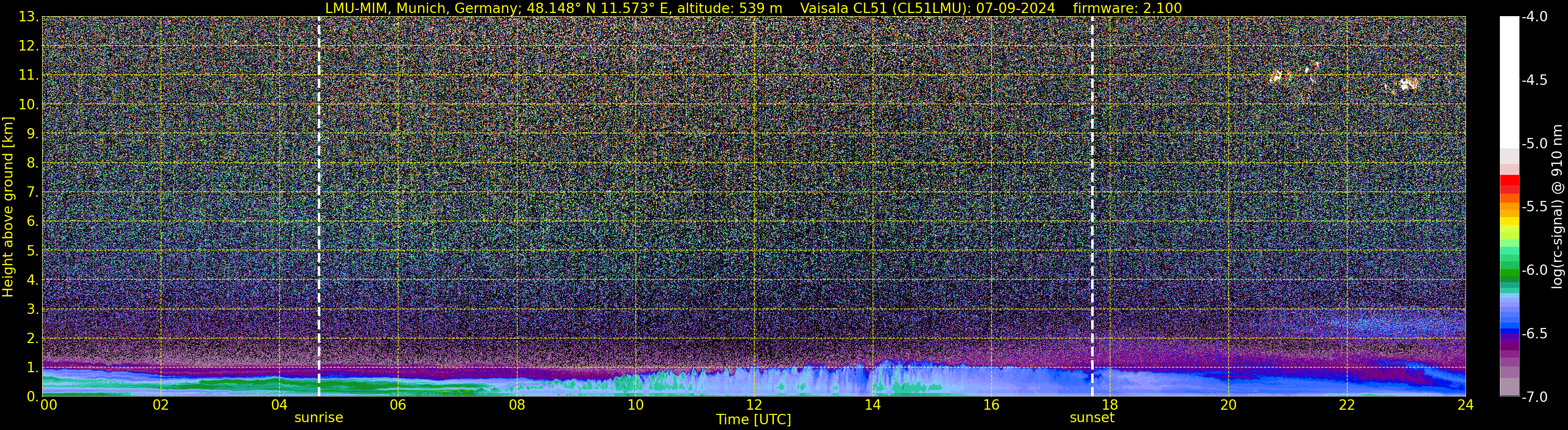Click the x-axis tick label '00'
This screenshot has height=430, width=1568.
(x=48, y=405)
